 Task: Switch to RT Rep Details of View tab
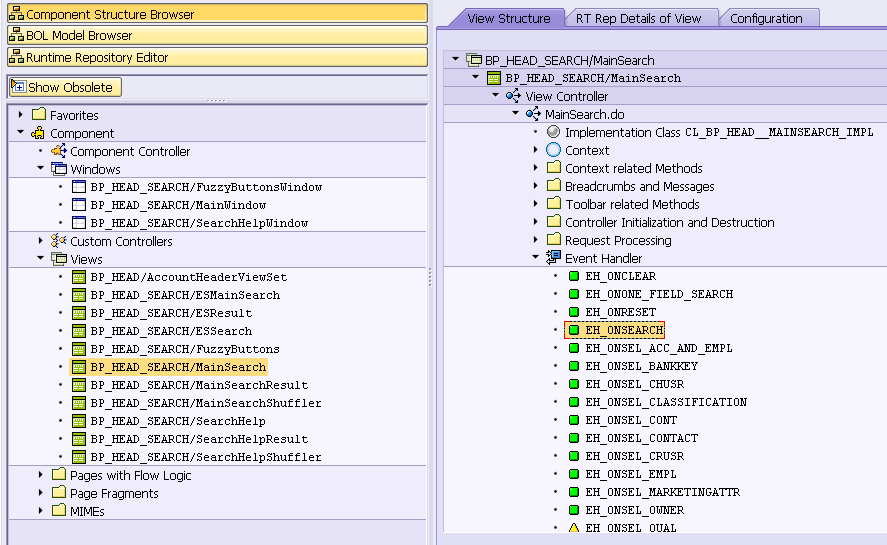point(638,18)
